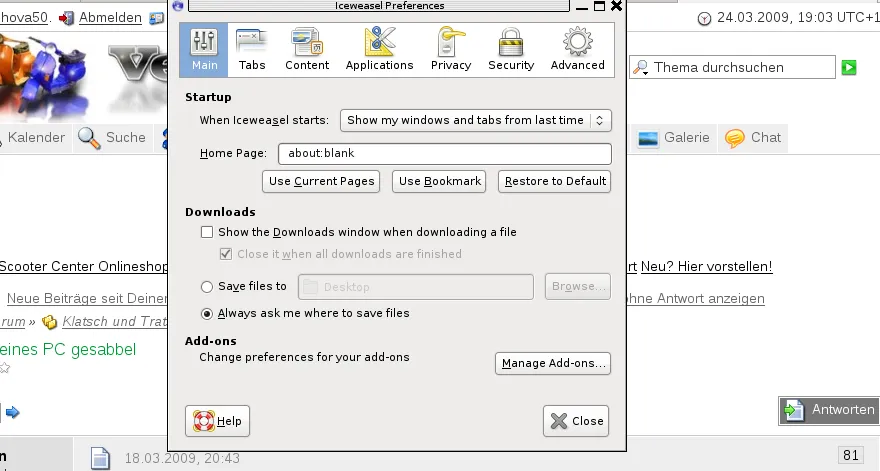Image resolution: width=880 pixels, height=471 pixels.
Task: Click the green search go arrow
Action: 849,67
